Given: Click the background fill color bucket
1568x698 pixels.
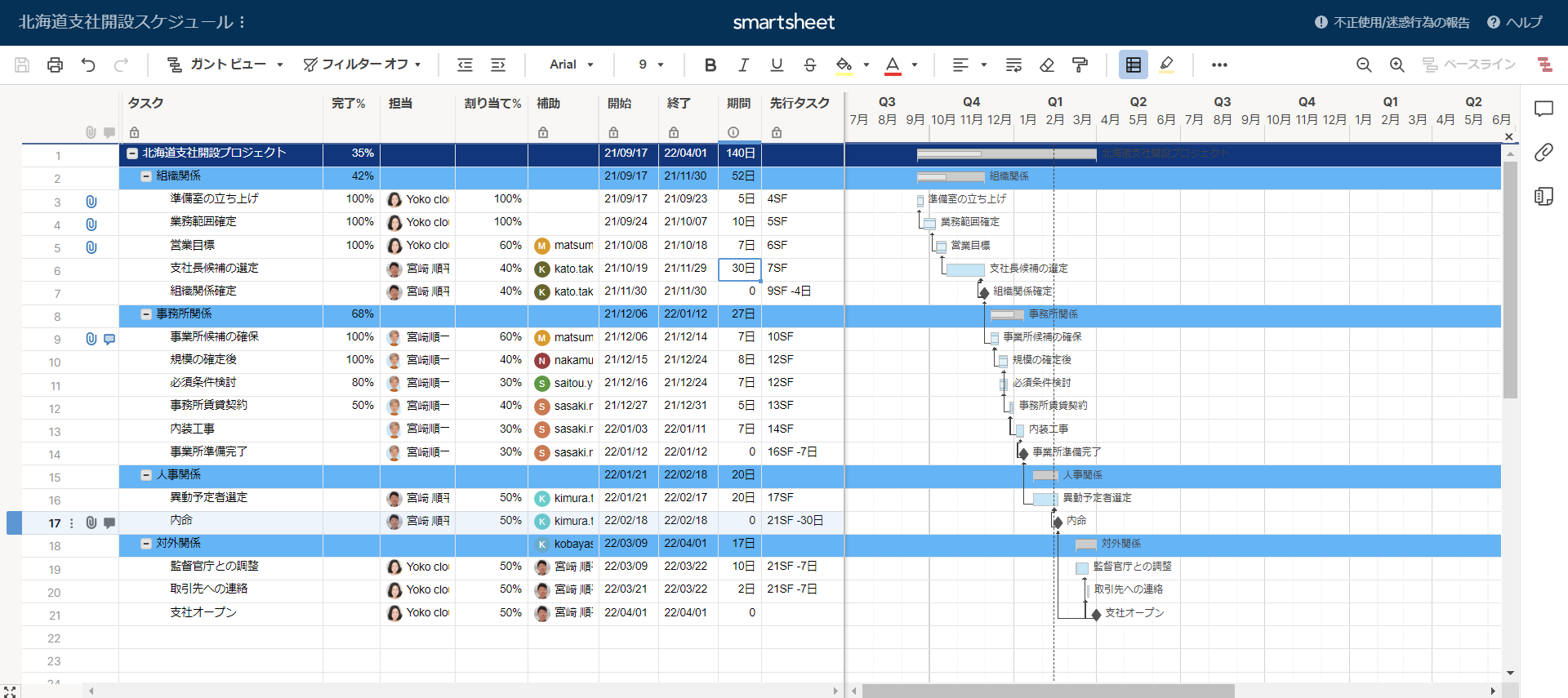Looking at the screenshot, I should tap(844, 64).
